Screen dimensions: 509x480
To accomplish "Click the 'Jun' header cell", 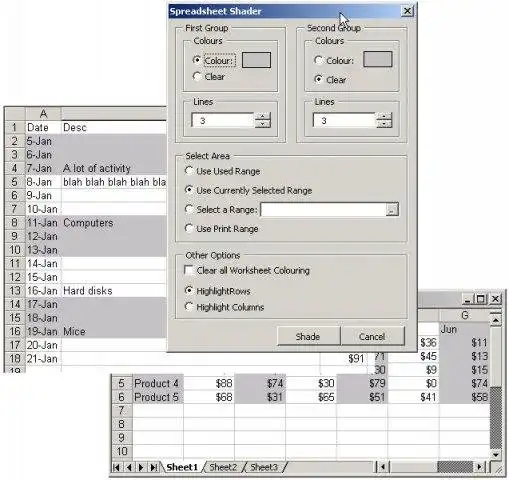I will (x=464, y=329).
